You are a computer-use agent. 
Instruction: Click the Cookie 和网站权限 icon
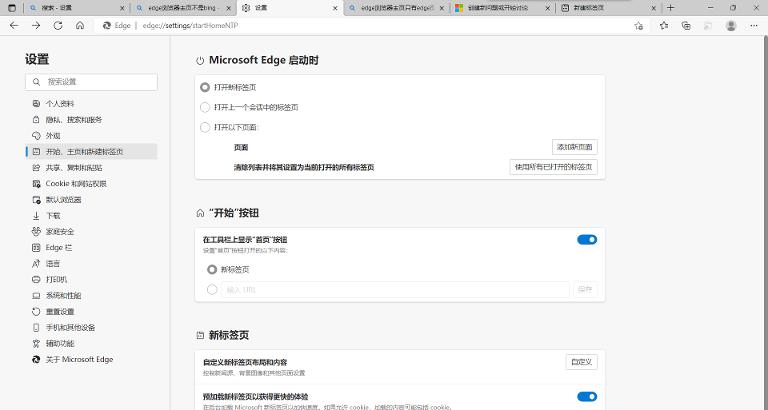(x=36, y=184)
